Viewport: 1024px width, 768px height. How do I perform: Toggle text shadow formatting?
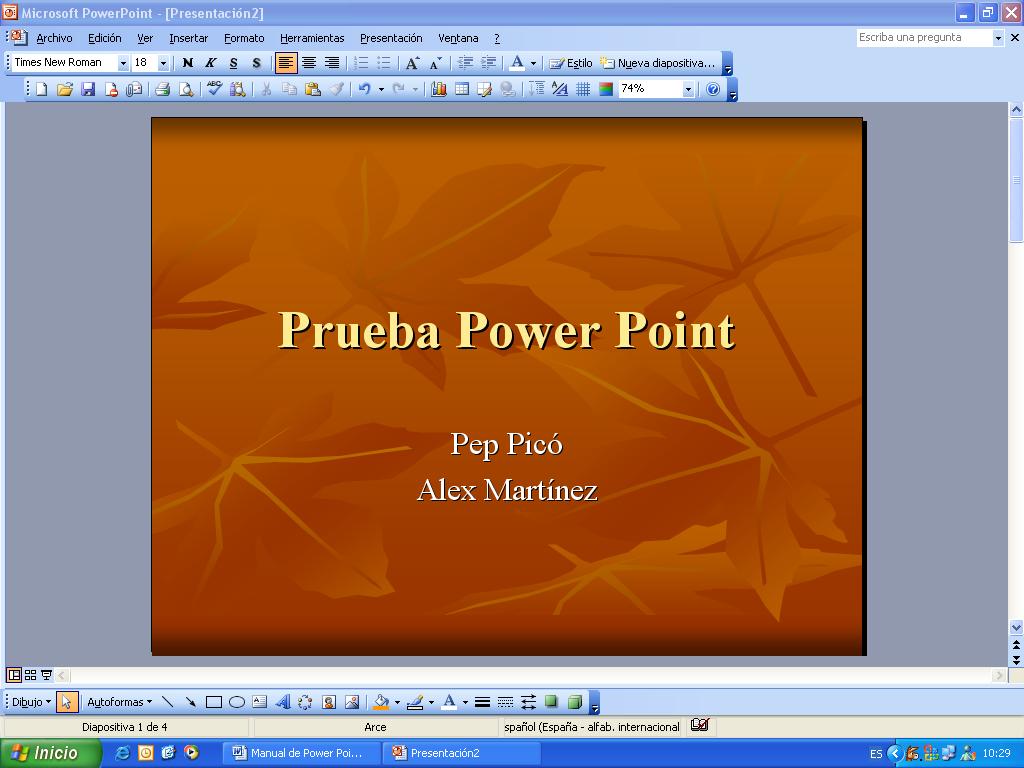tap(256, 63)
